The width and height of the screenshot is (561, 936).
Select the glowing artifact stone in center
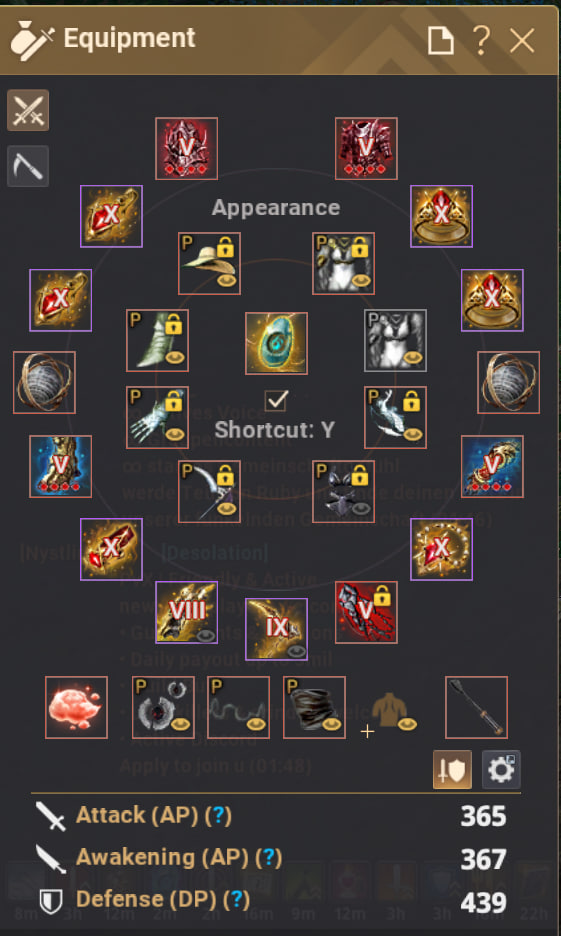pos(276,343)
